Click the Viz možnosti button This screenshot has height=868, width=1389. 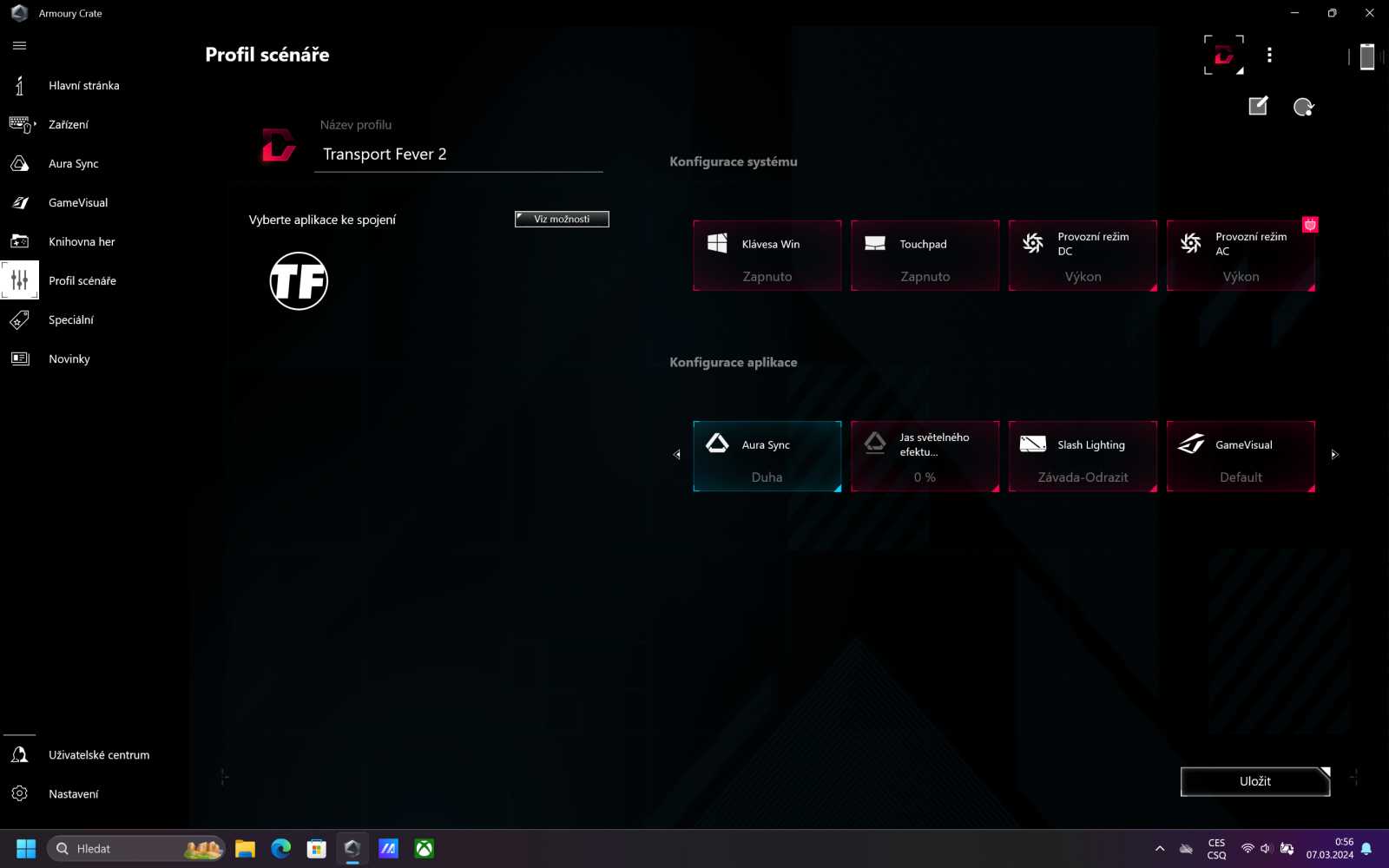click(x=562, y=219)
